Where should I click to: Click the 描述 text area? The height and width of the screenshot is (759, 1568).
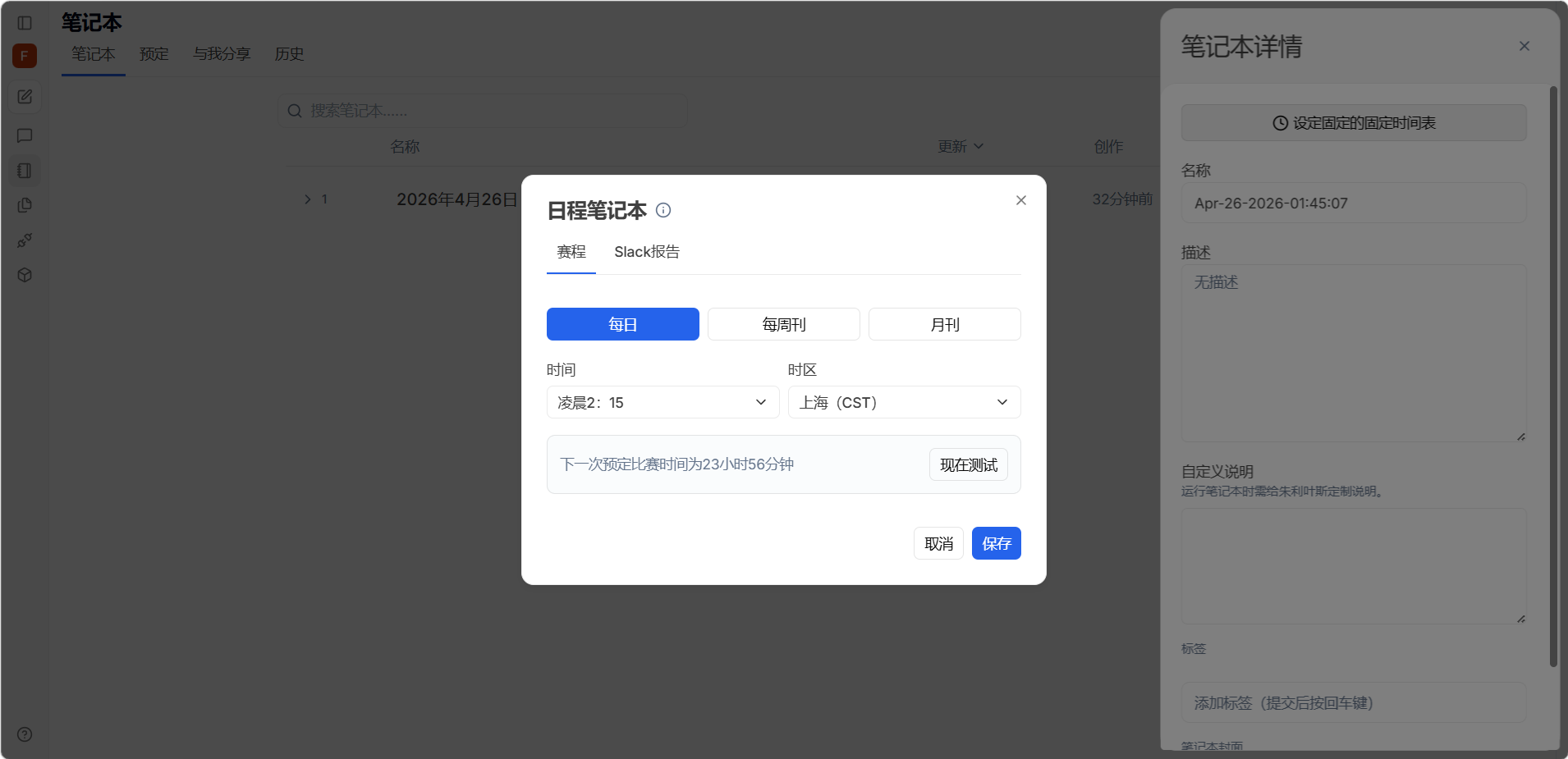[1354, 354]
